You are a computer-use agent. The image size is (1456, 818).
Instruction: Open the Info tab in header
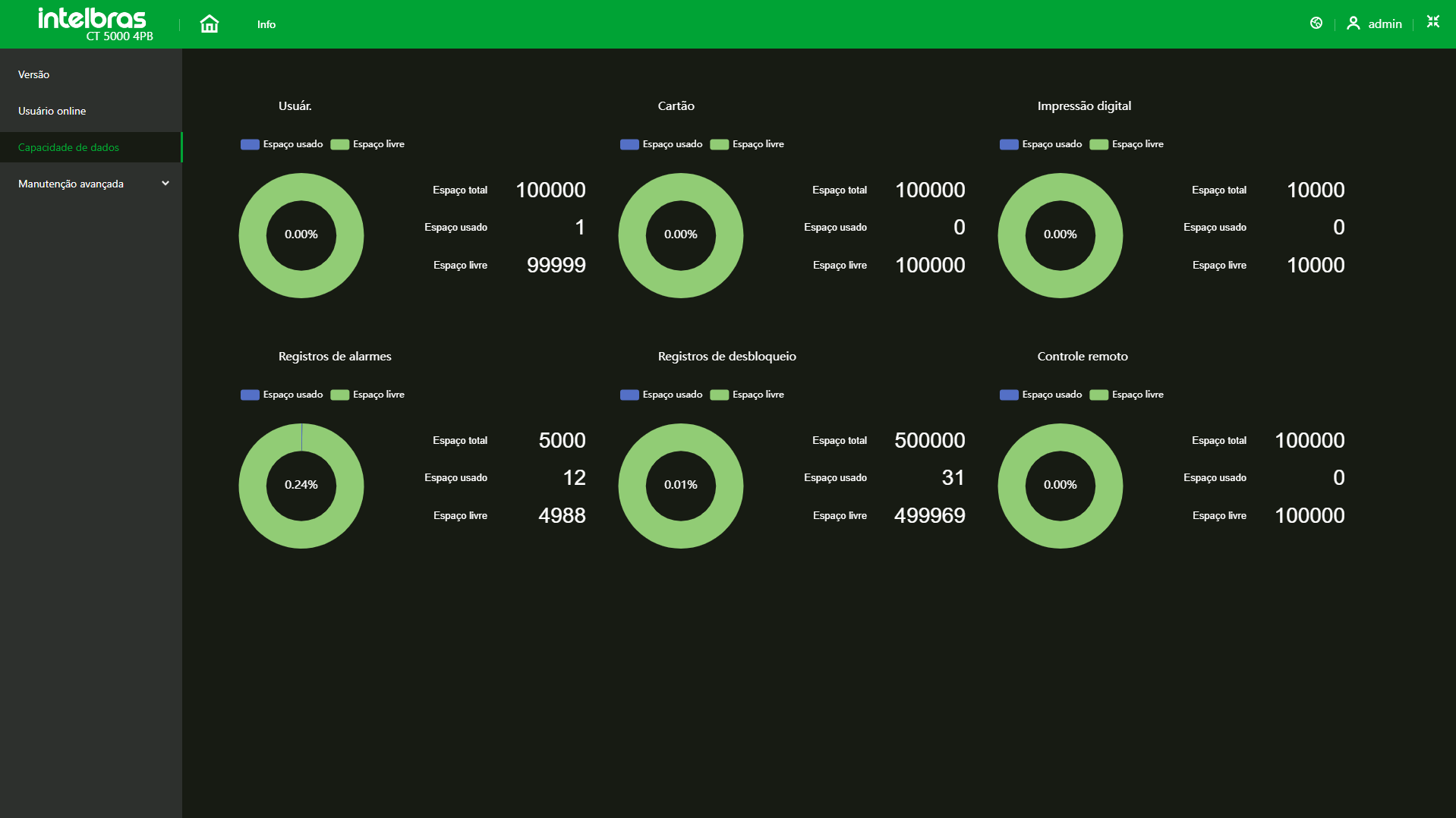point(266,24)
